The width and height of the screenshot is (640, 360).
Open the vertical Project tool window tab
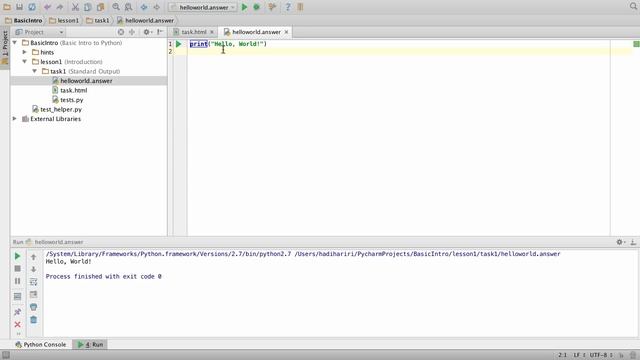[x=5, y=47]
